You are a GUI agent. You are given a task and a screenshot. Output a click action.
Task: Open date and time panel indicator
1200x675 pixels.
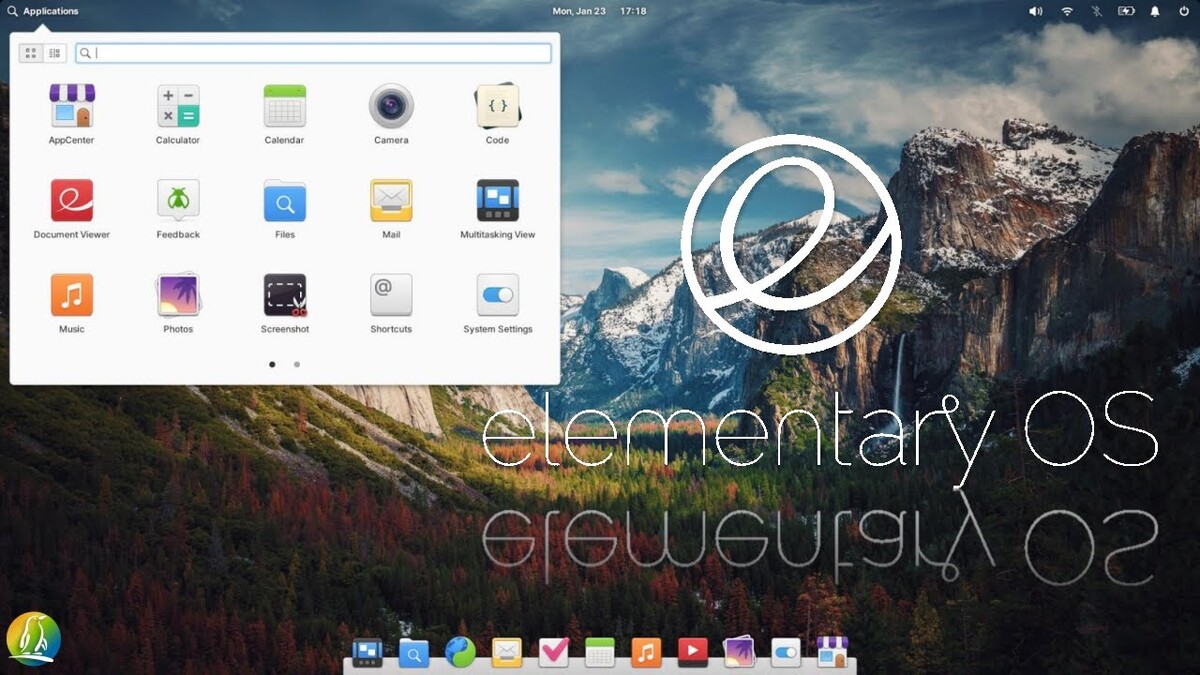pyautogui.click(x=599, y=11)
